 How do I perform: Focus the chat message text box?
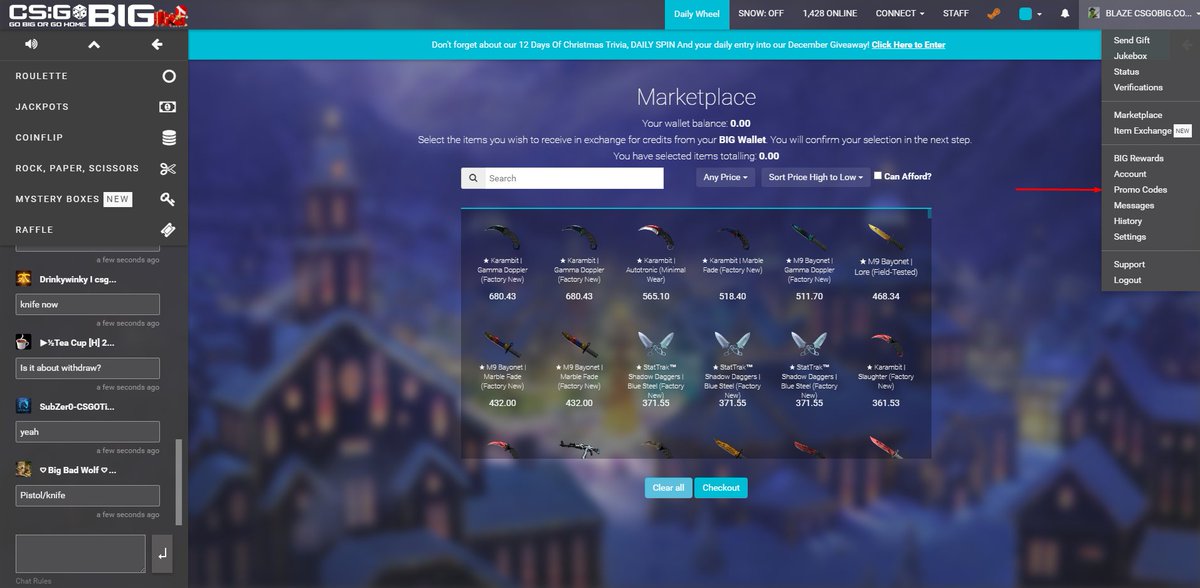(81, 553)
